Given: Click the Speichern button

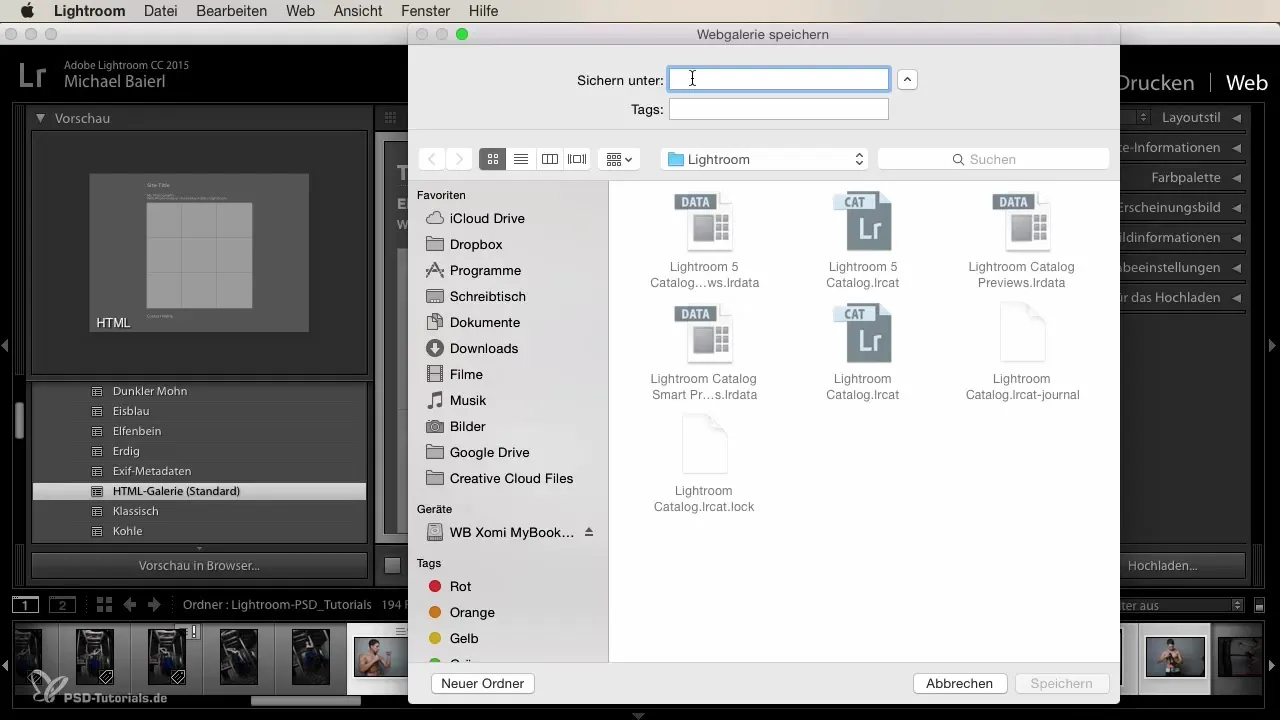Looking at the screenshot, I should tap(1061, 684).
